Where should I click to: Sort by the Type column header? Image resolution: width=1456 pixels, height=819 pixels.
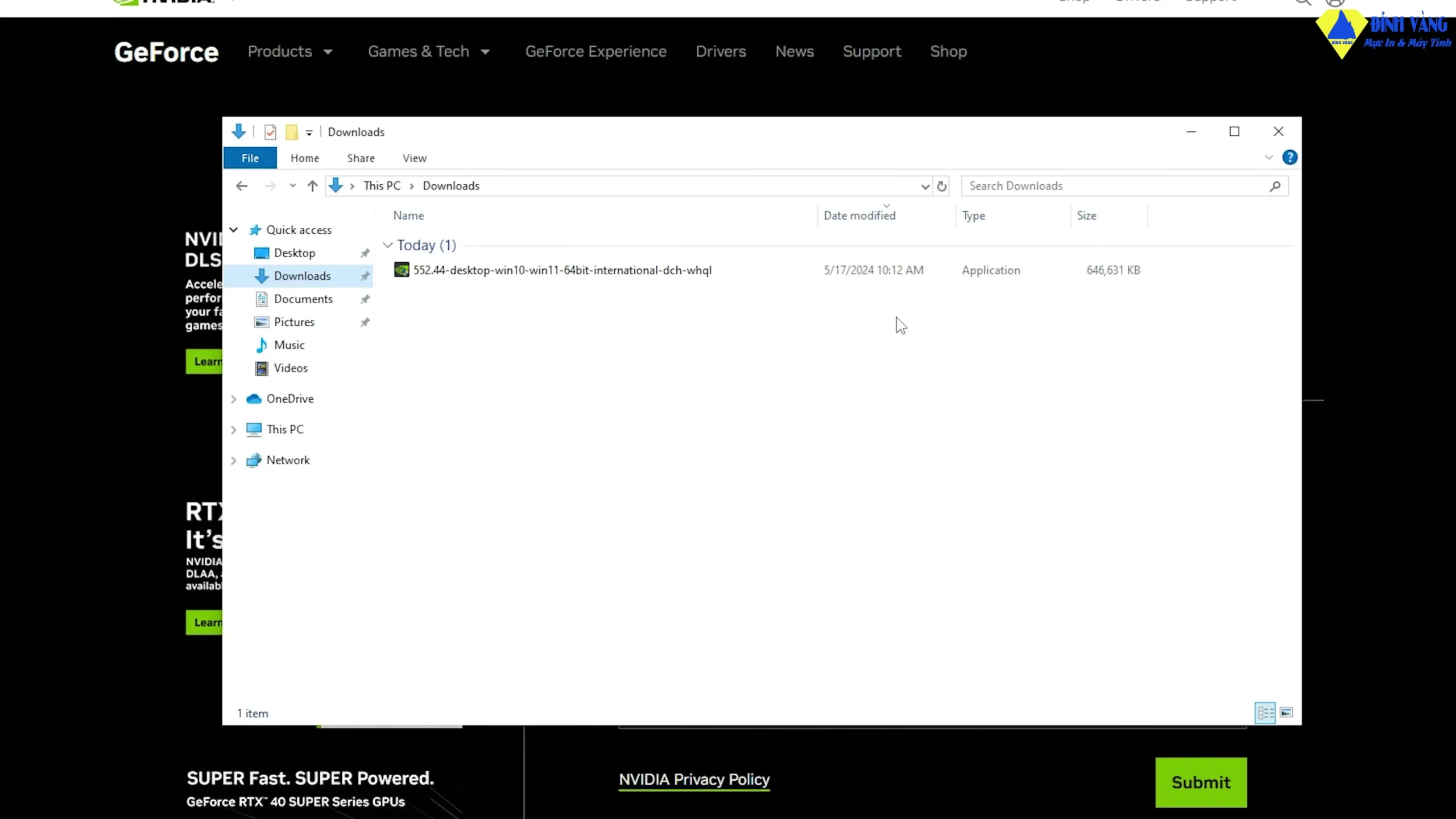(x=974, y=216)
